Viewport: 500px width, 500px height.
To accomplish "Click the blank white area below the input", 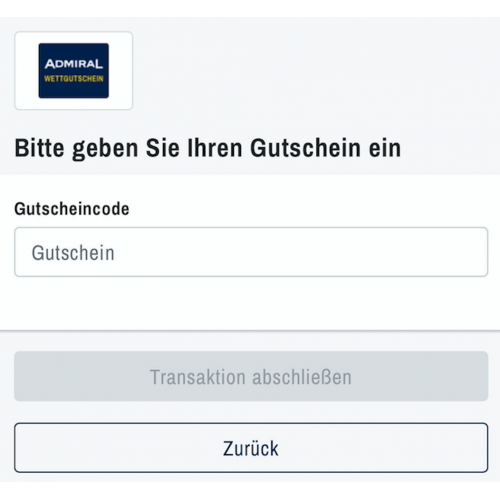I will [x=250, y=303].
